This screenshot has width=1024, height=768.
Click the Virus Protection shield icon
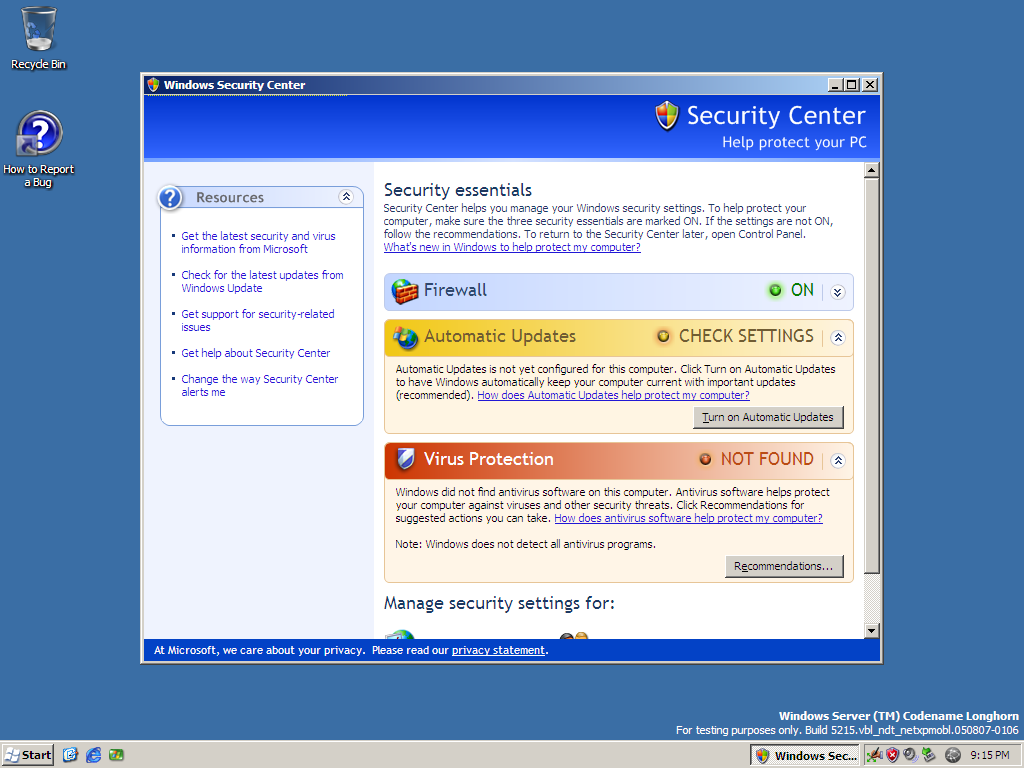[406, 459]
